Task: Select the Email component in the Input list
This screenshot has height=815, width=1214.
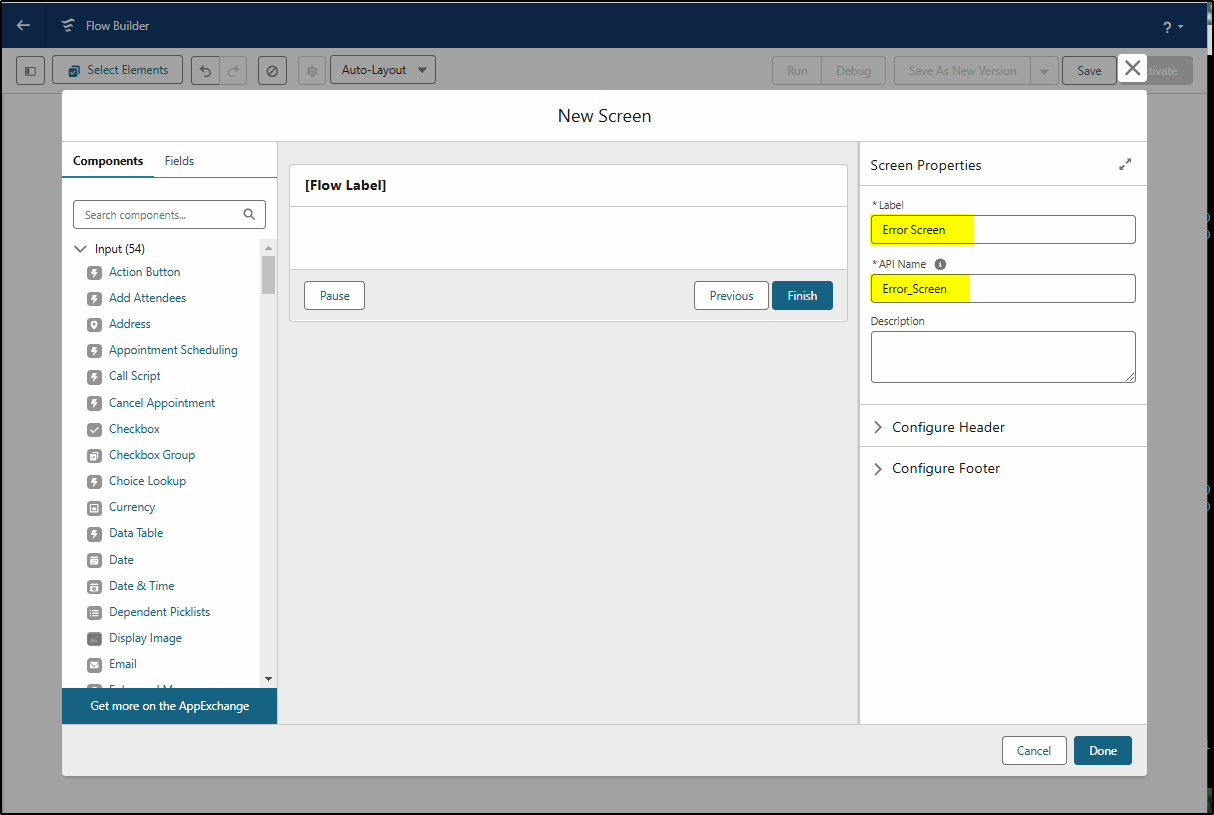Action: click(x=122, y=663)
